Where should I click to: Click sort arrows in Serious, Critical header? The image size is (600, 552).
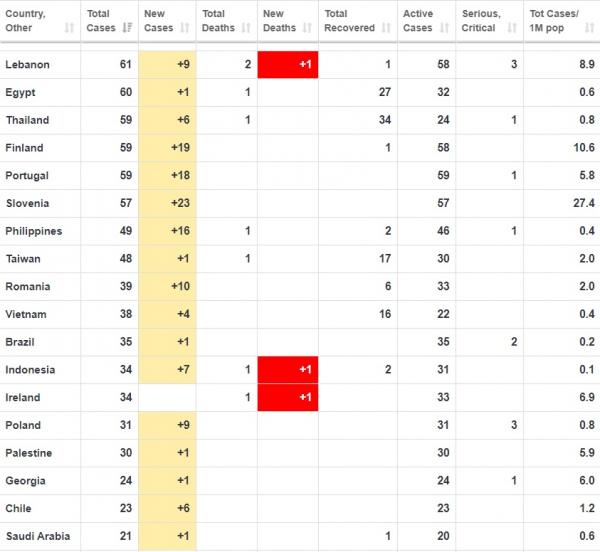[x=513, y=28]
